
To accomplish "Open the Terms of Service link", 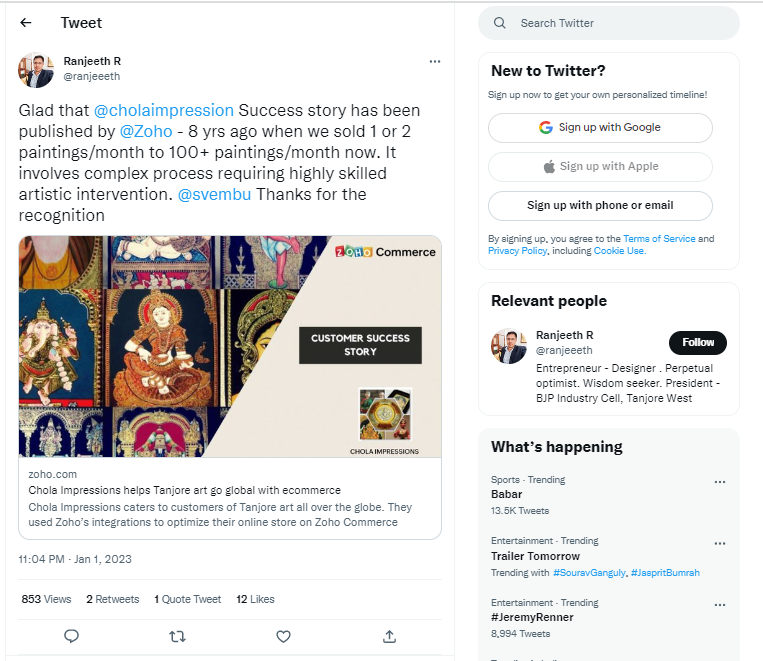I will coord(658,239).
